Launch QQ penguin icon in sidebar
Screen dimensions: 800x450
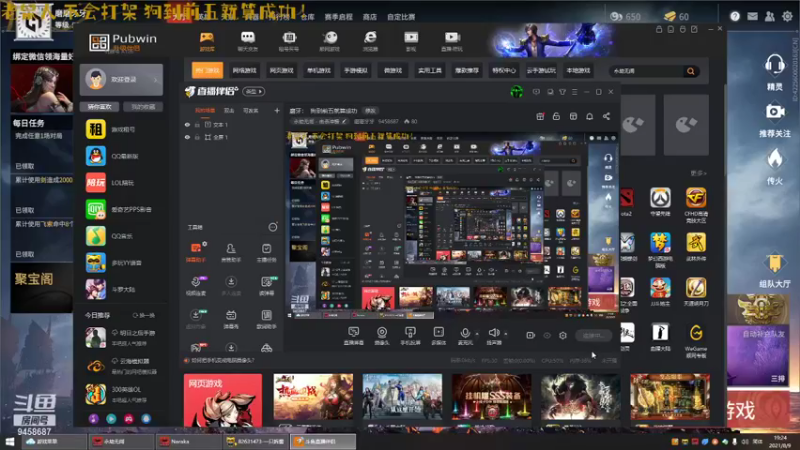point(95,156)
